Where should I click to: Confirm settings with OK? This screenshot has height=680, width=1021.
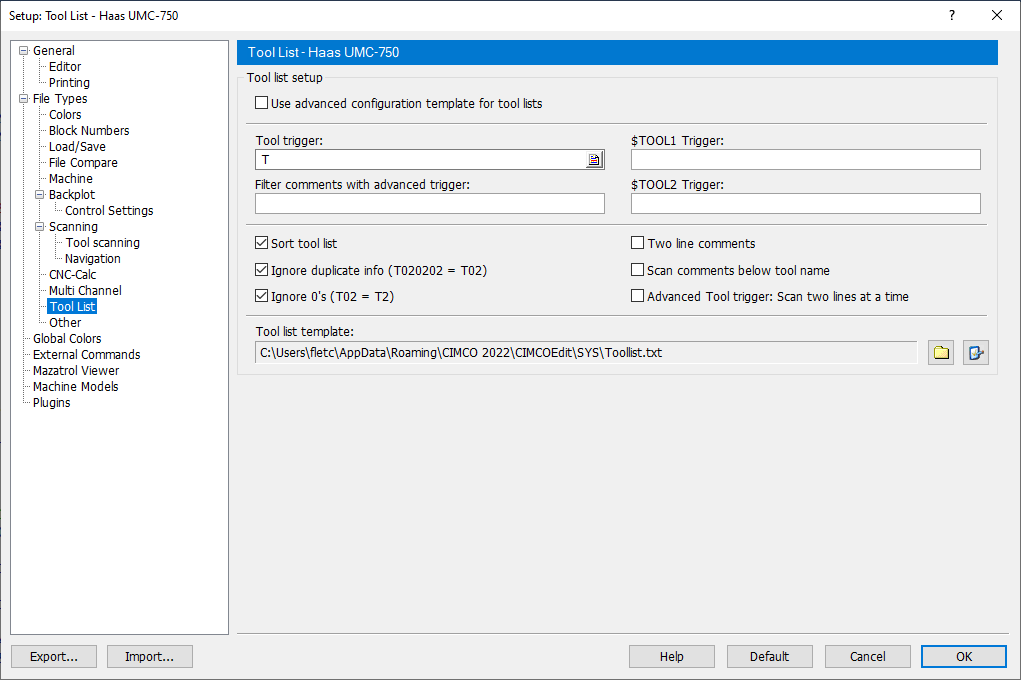(964, 657)
